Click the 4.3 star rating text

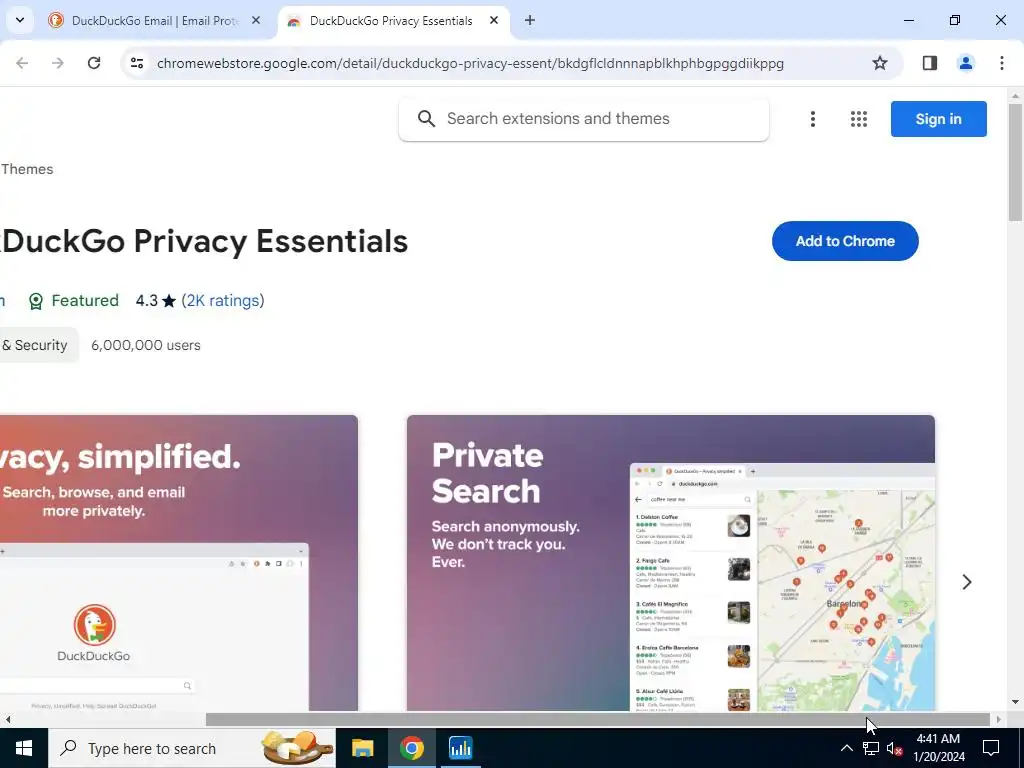tap(156, 300)
